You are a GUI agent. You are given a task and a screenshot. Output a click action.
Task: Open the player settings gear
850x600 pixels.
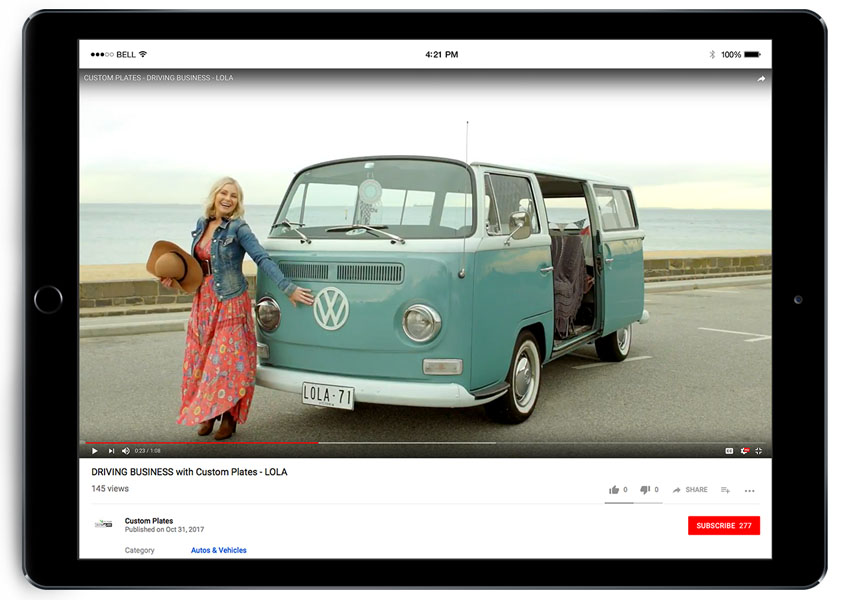tap(745, 451)
